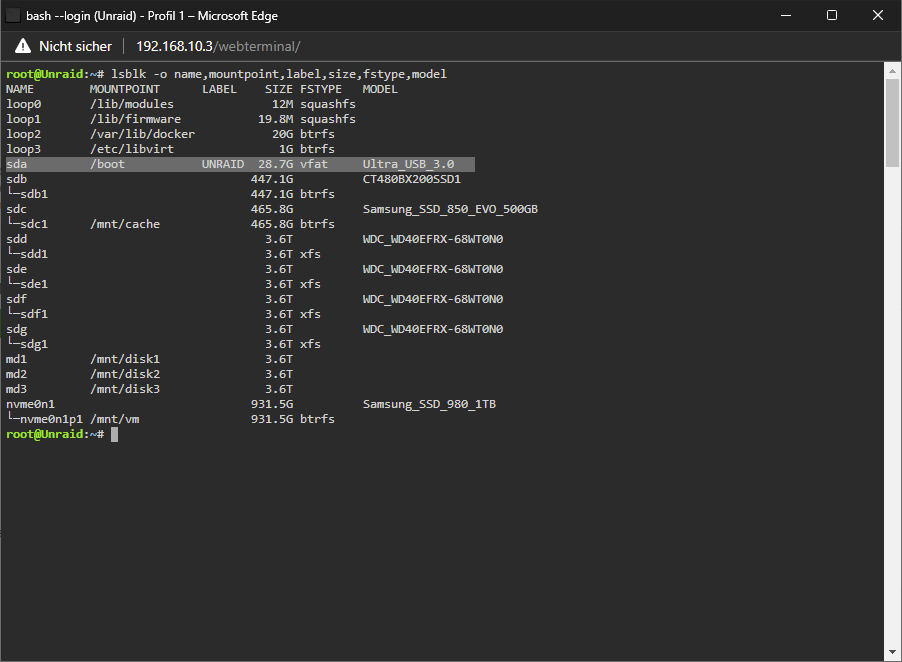
Task: Click the window title text 'bash --login (Unraid)'
Action: click(81, 16)
